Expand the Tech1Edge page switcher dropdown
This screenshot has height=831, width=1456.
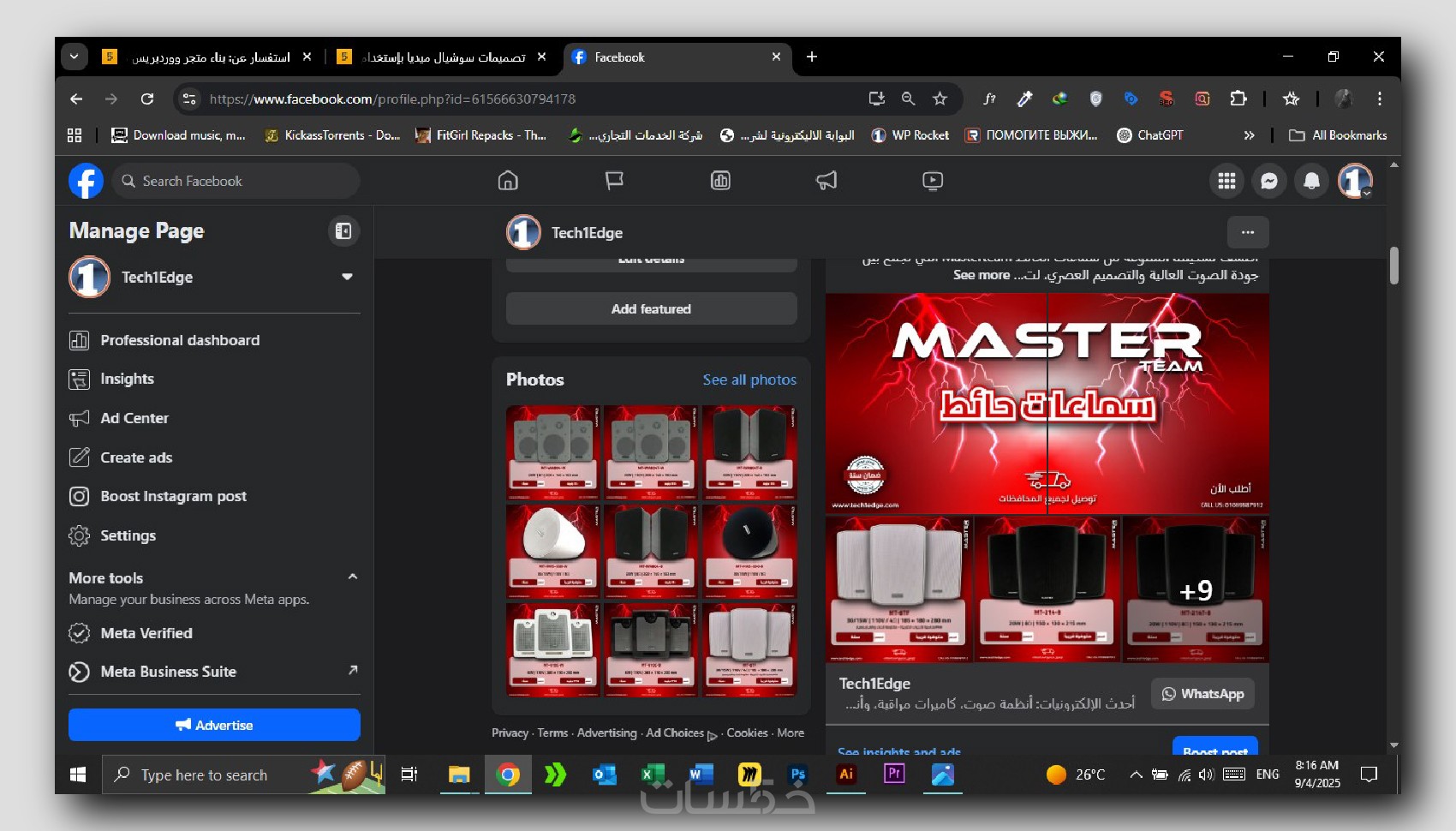pos(347,277)
